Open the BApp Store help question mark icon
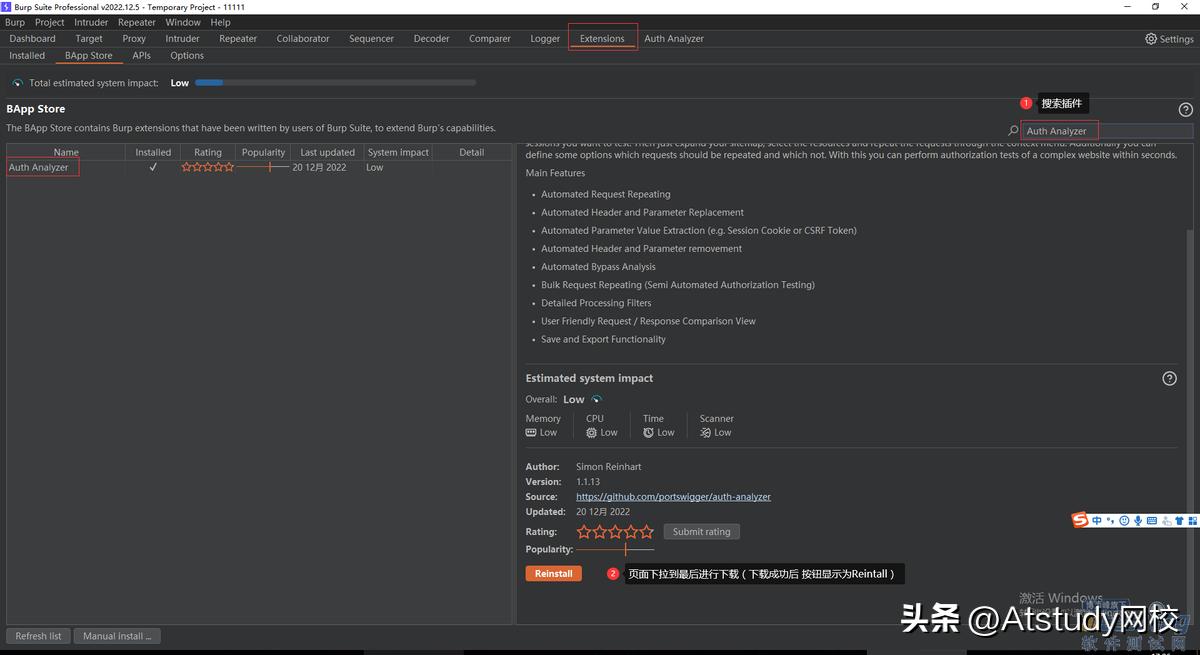 coord(1186,109)
